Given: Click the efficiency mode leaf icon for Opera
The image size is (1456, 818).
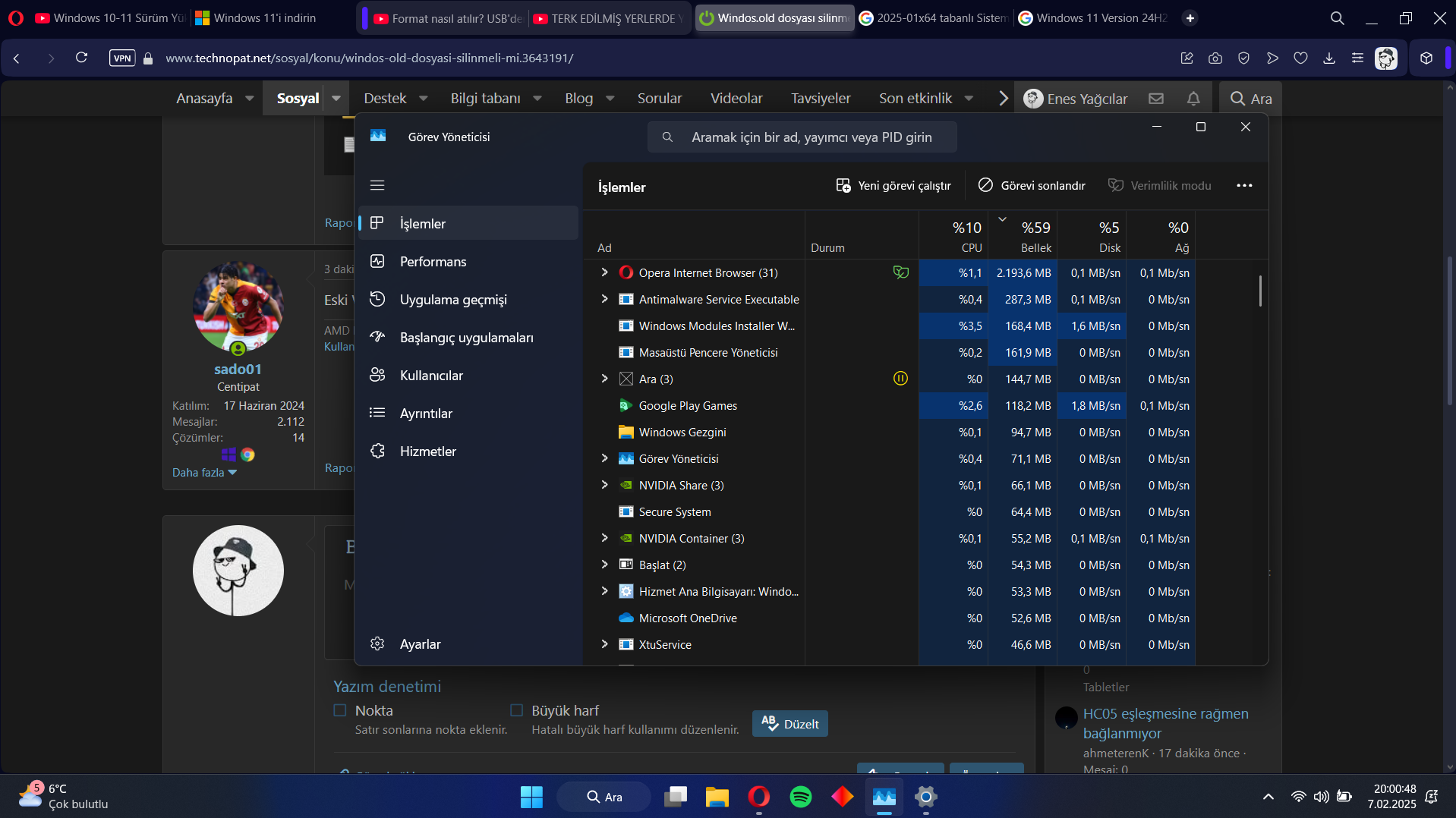Looking at the screenshot, I should tap(901, 272).
